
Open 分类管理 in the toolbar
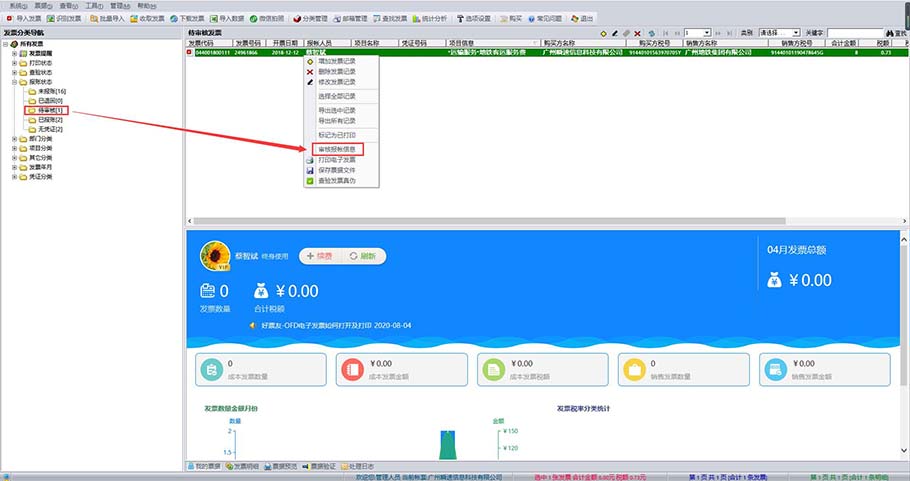[310, 19]
